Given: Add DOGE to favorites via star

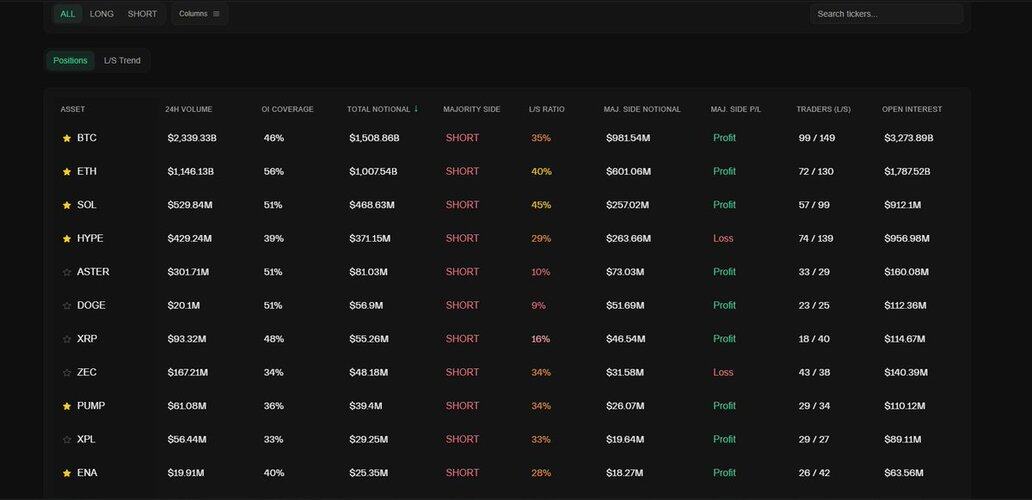Looking at the screenshot, I should (x=67, y=306).
